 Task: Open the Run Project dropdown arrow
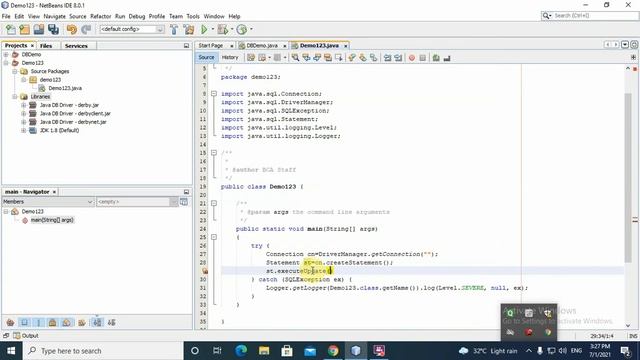(x=213, y=29)
